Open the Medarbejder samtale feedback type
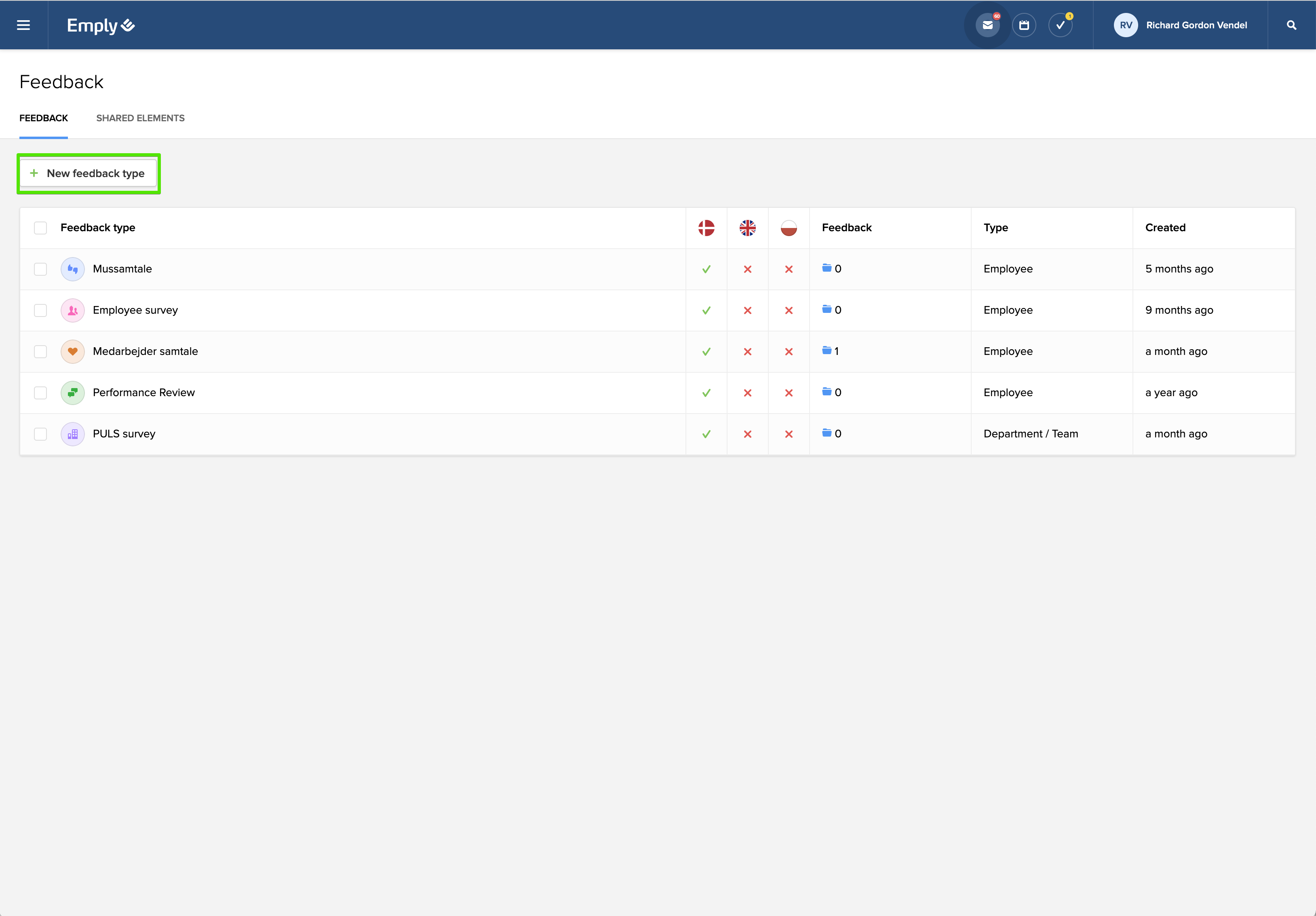Viewport: 1316px width, 916px height. (x=145, y=351)
